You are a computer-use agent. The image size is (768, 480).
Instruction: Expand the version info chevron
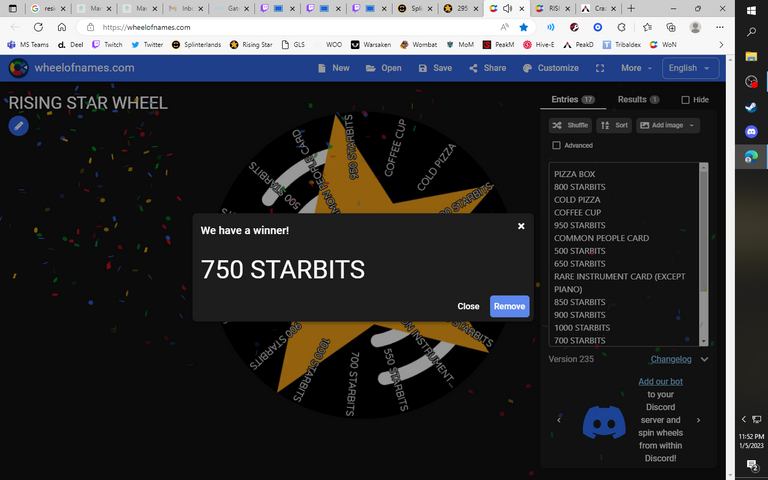pyautogui.click(x=704, y=360)
